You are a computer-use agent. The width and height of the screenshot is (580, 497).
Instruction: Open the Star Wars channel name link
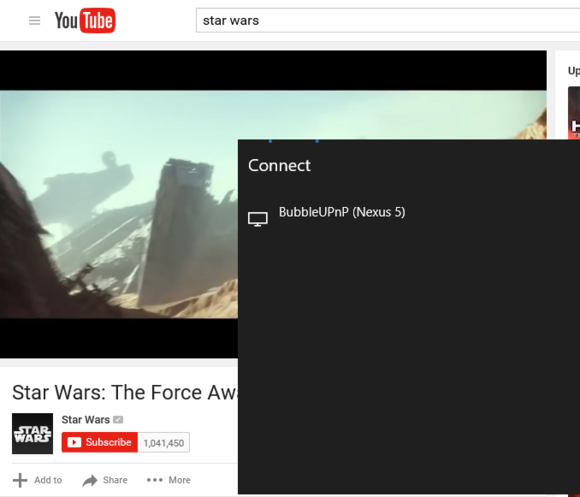point(85,420)
